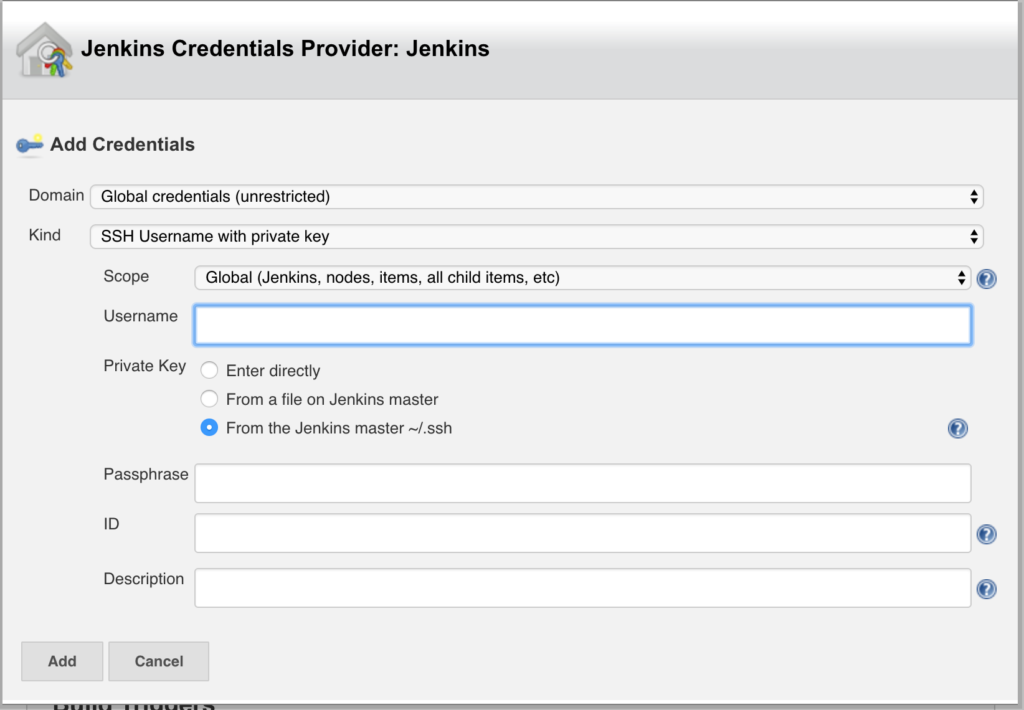Click the Jenkins Credentials Provider house icon
Viewport: 1024px width, 710px height.
coord(44,50)
